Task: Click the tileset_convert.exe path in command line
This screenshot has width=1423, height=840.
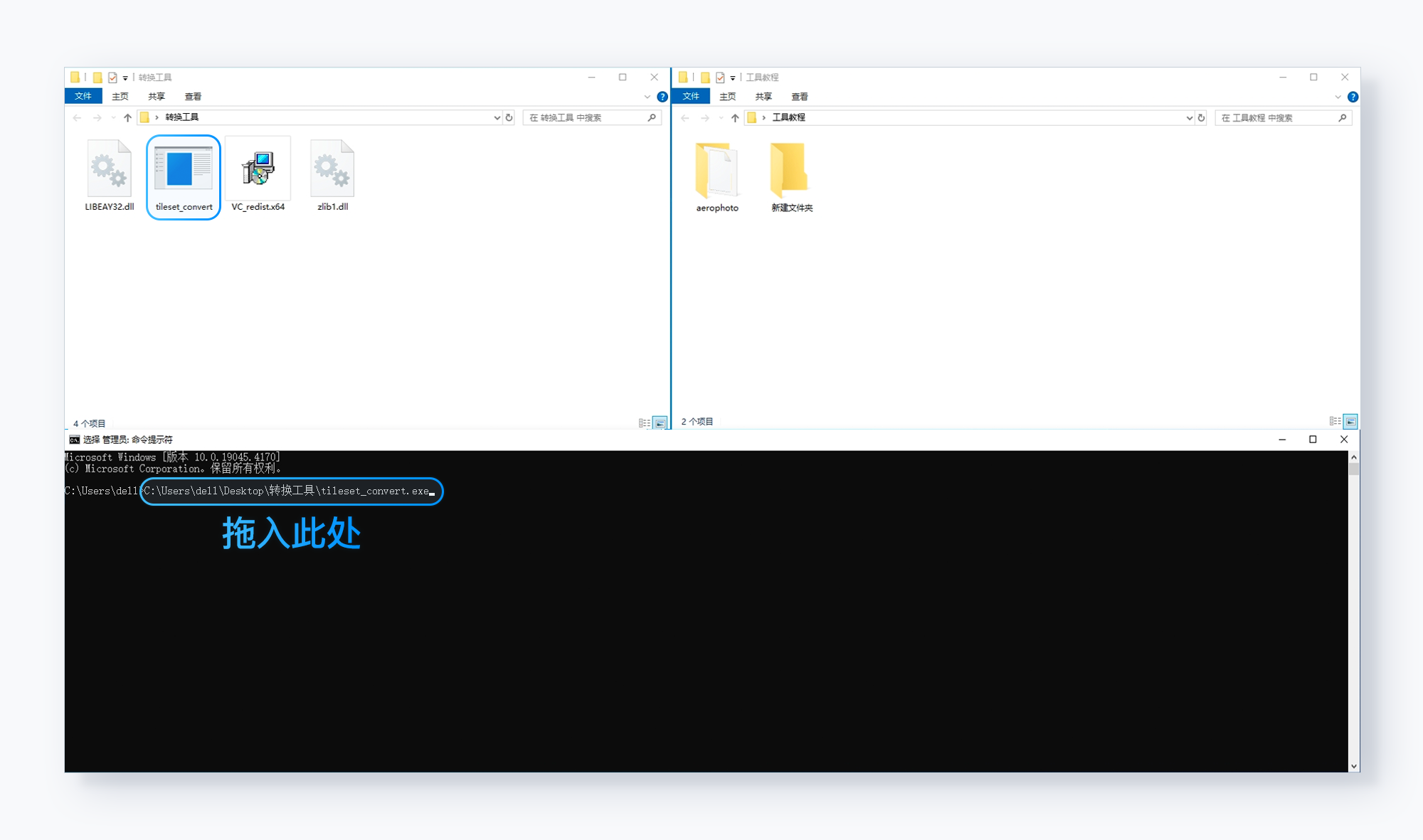Action: click(287, 491)
